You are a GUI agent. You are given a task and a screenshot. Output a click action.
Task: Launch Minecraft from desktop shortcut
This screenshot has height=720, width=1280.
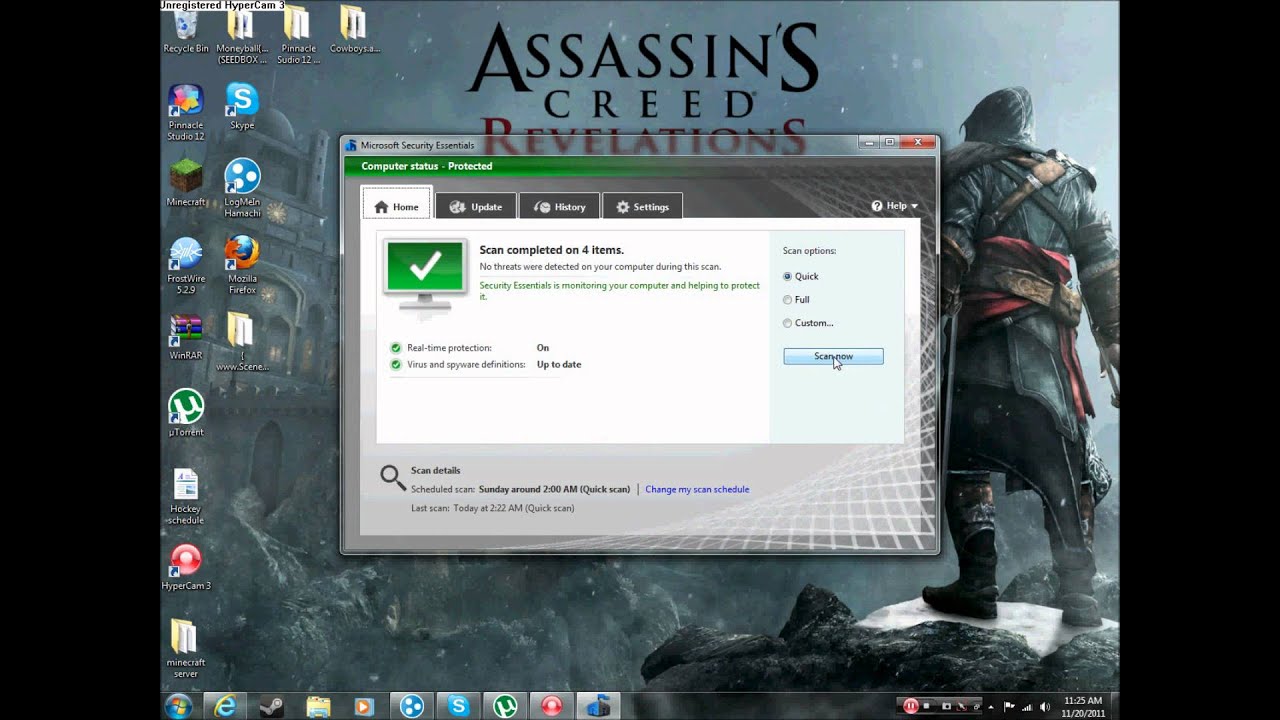point(185,183)
